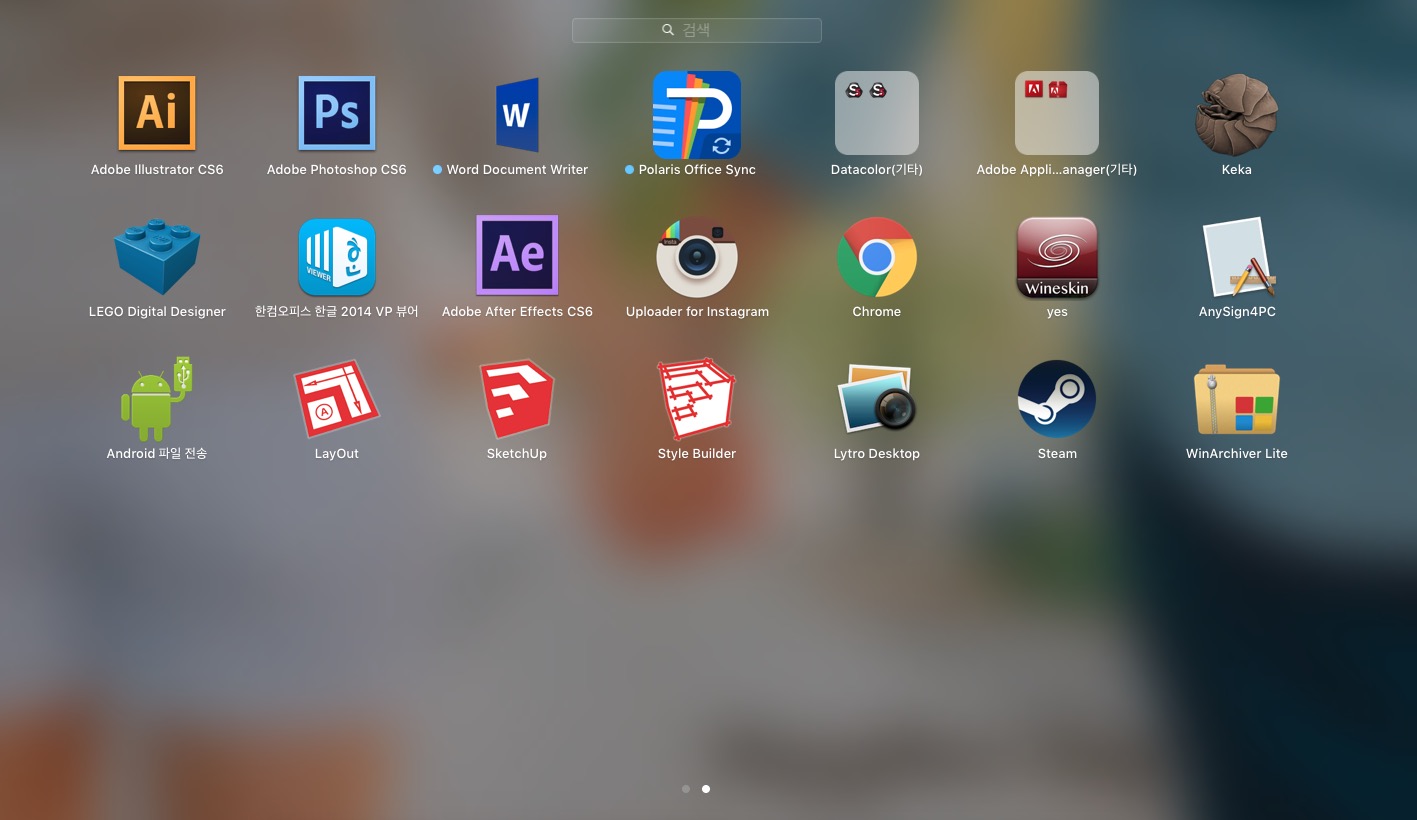Switch to the first Launchpad page dot
Screen dimensions: 1417x820
point(686,789)
